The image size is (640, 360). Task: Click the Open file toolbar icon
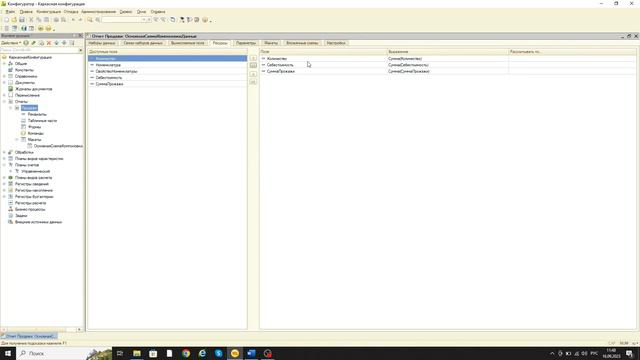pos(14,20)
